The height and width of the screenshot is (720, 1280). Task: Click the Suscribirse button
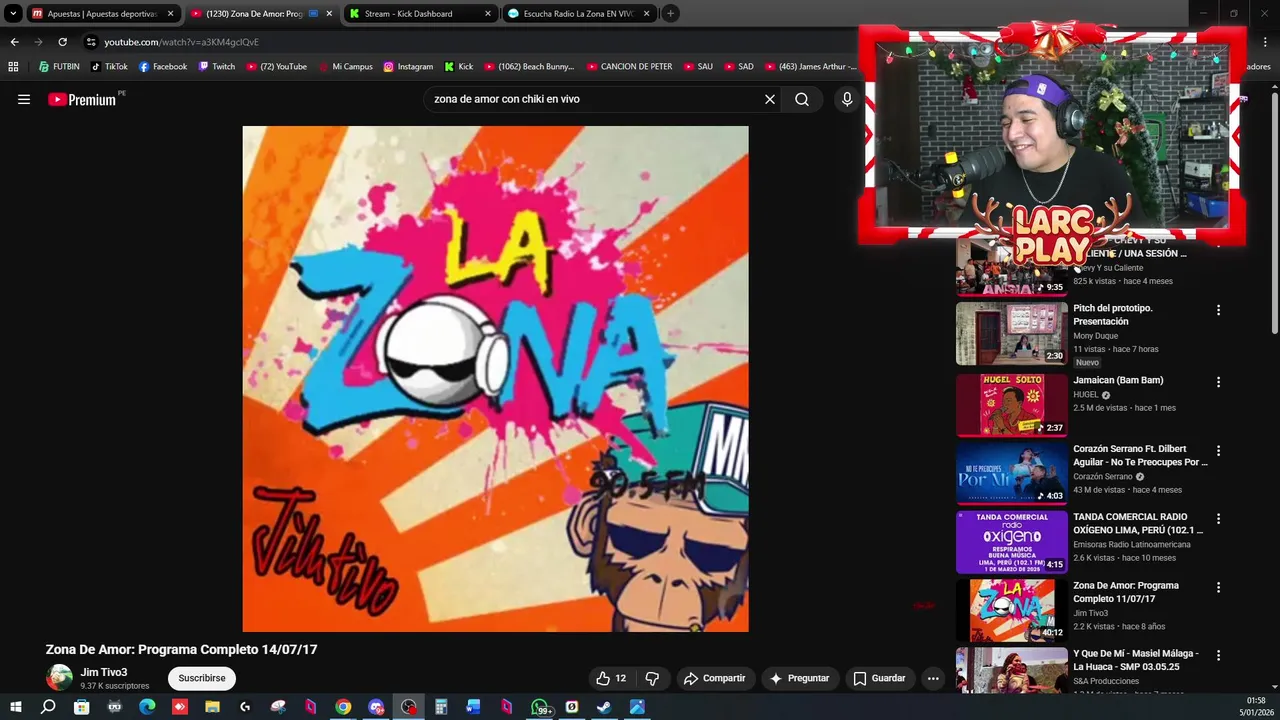[x=202, y=678]
